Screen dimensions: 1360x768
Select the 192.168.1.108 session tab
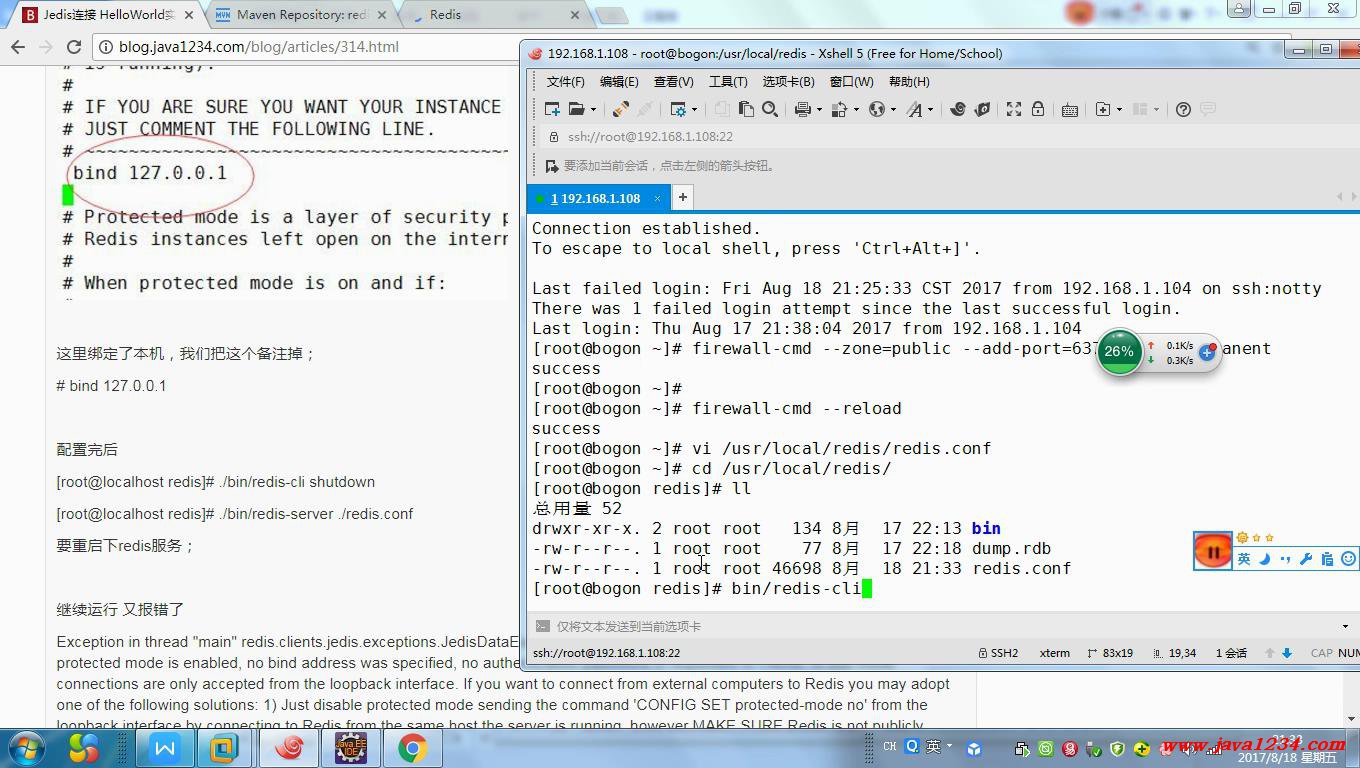coord(596,198)
